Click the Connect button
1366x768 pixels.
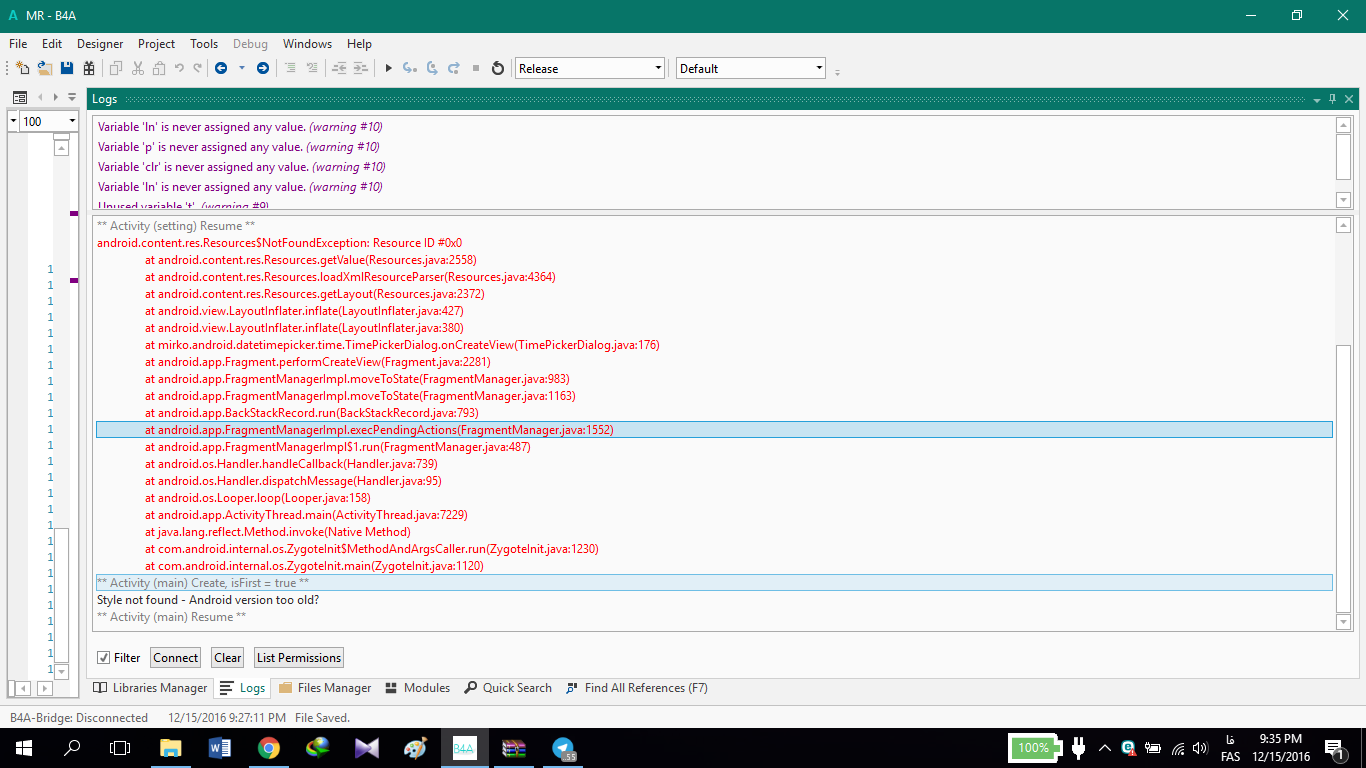(176, 658)
